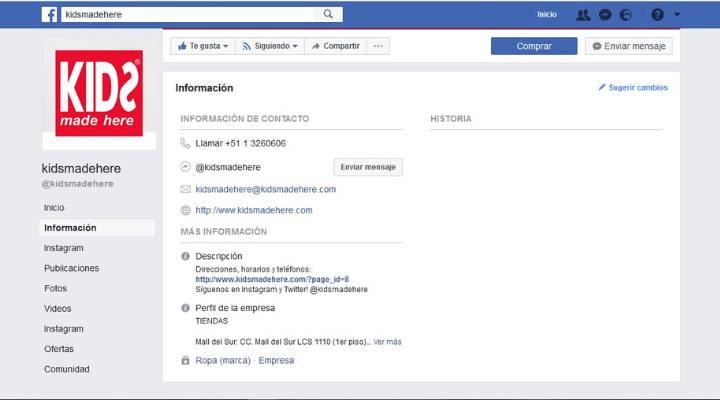This screenshot has width=720, height=400.
Task: Select Fotos in the page sidebar
Action: pos(56,288)
